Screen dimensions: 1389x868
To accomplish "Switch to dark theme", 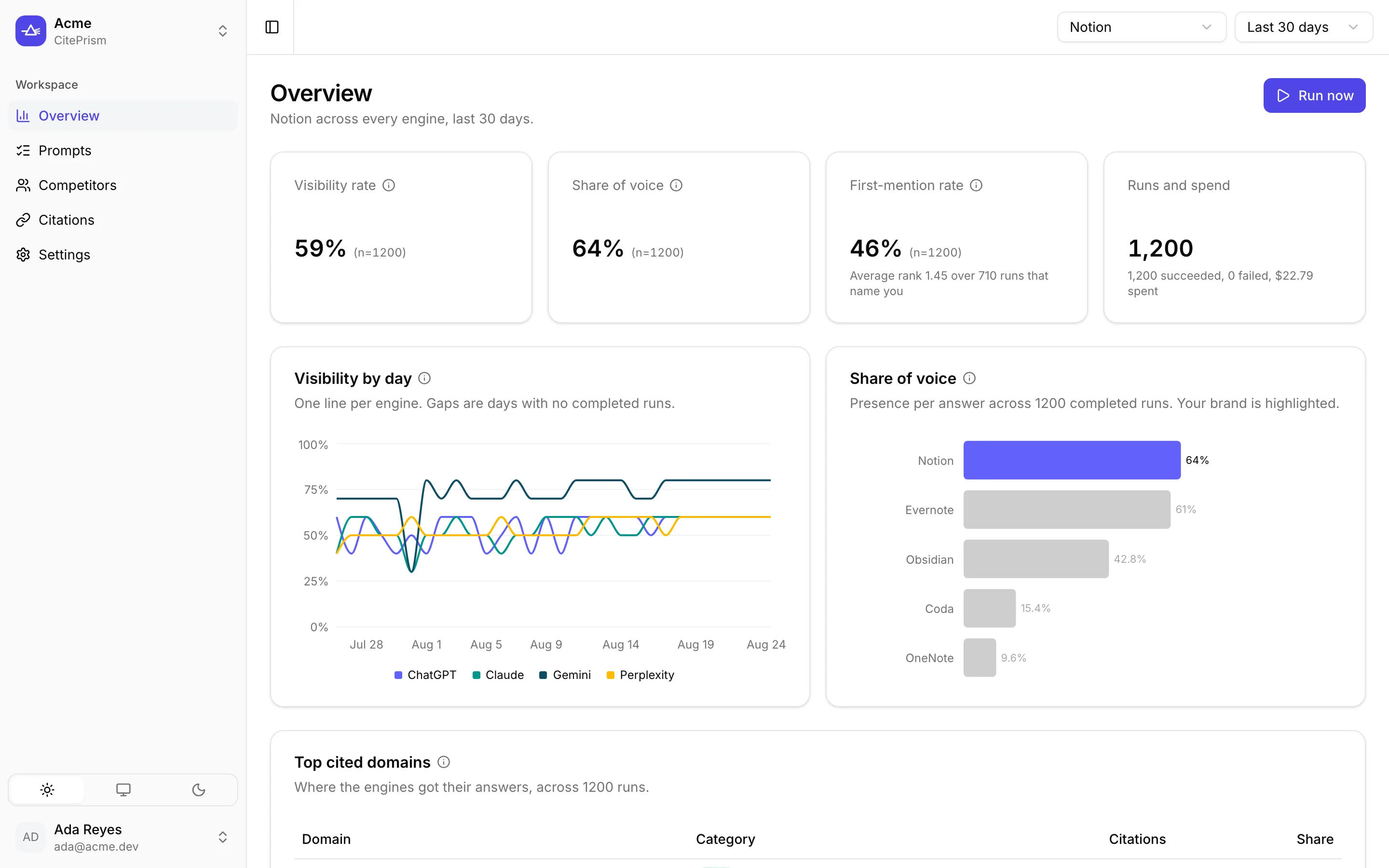I will pos(199,790).
